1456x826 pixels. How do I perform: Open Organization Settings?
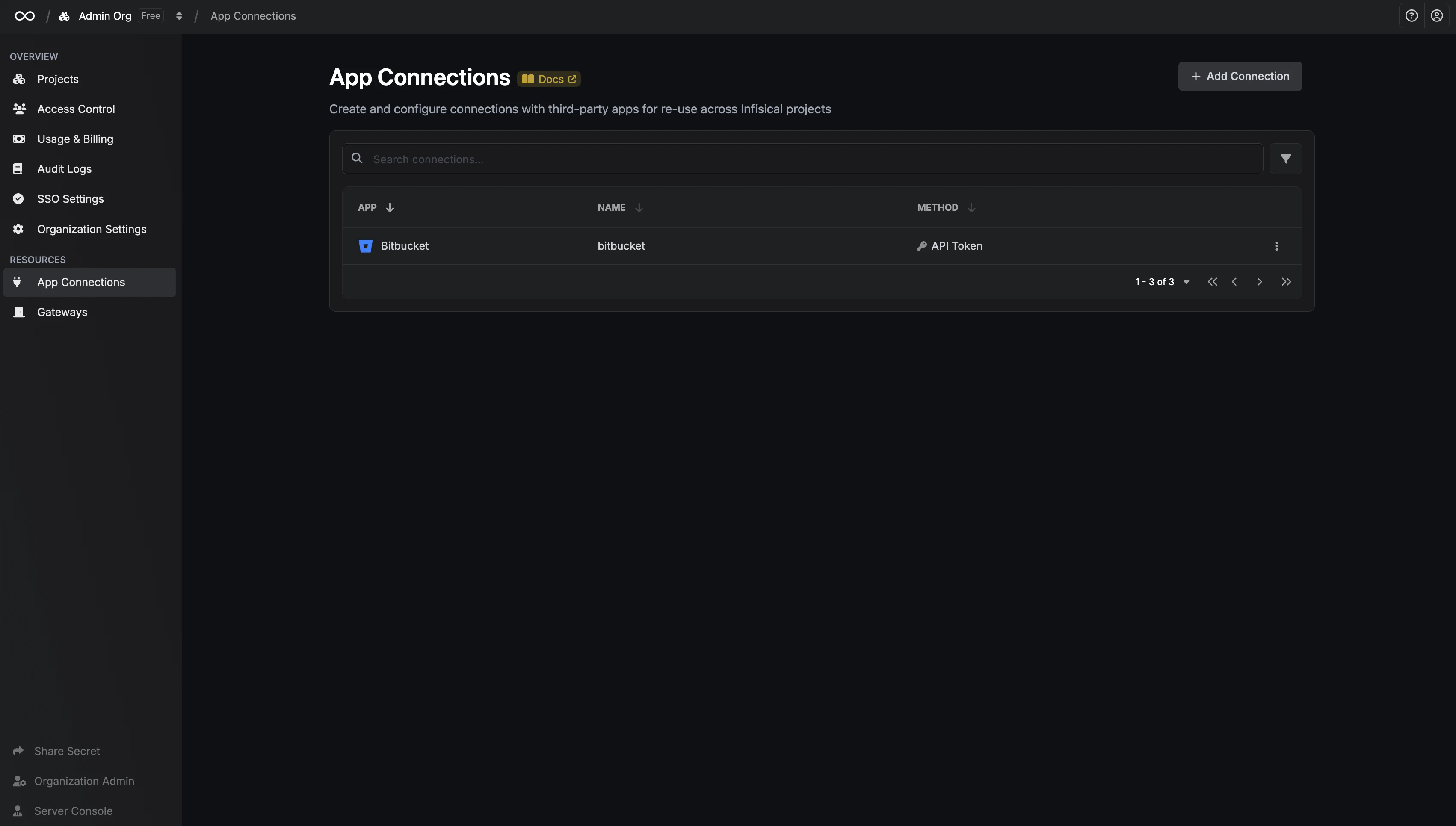point(90,229)
